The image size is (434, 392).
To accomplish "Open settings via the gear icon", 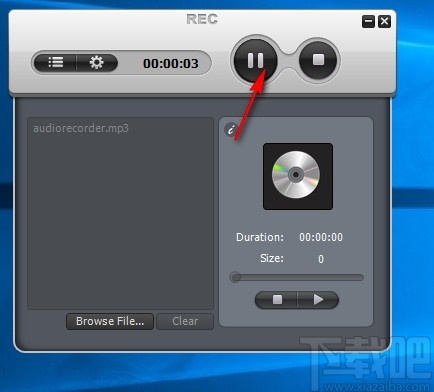I will (x=97, y=62).
